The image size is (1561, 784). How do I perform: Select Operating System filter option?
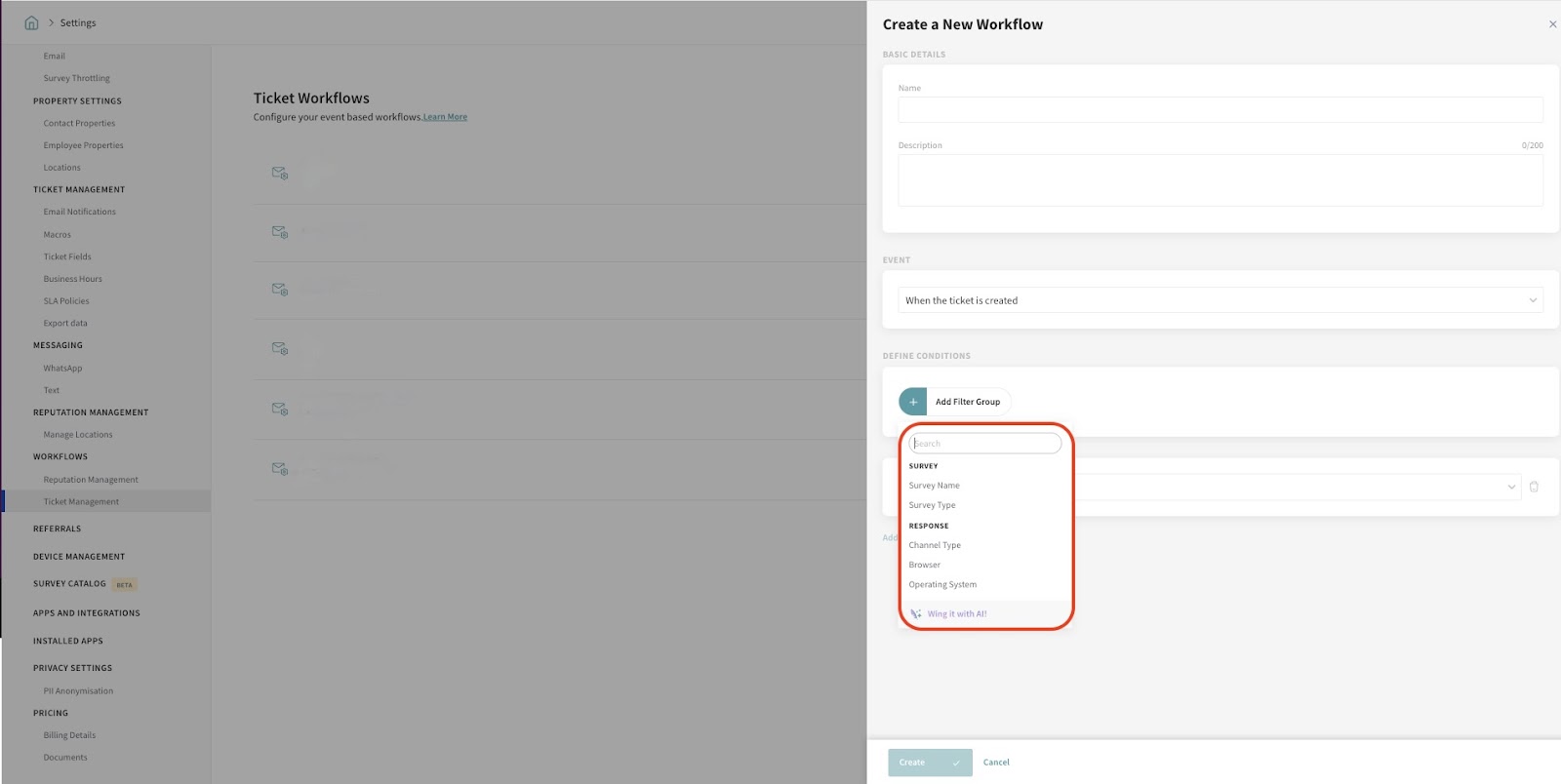(942, 585)
